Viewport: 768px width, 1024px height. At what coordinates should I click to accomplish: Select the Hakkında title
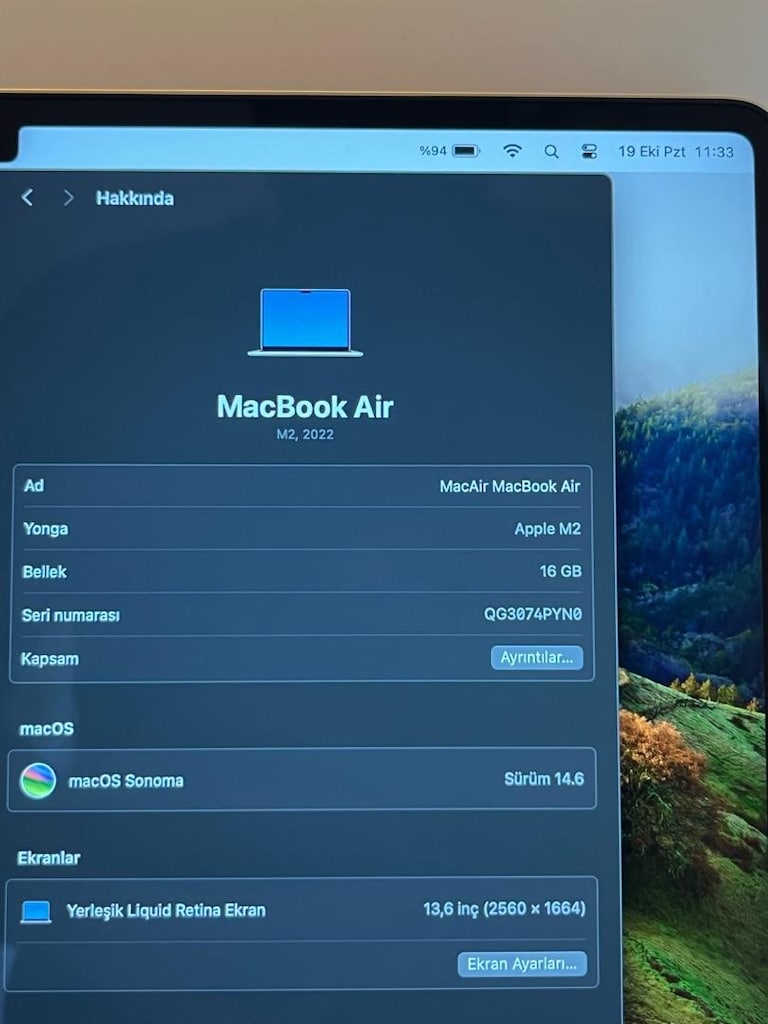pos(135,198)
